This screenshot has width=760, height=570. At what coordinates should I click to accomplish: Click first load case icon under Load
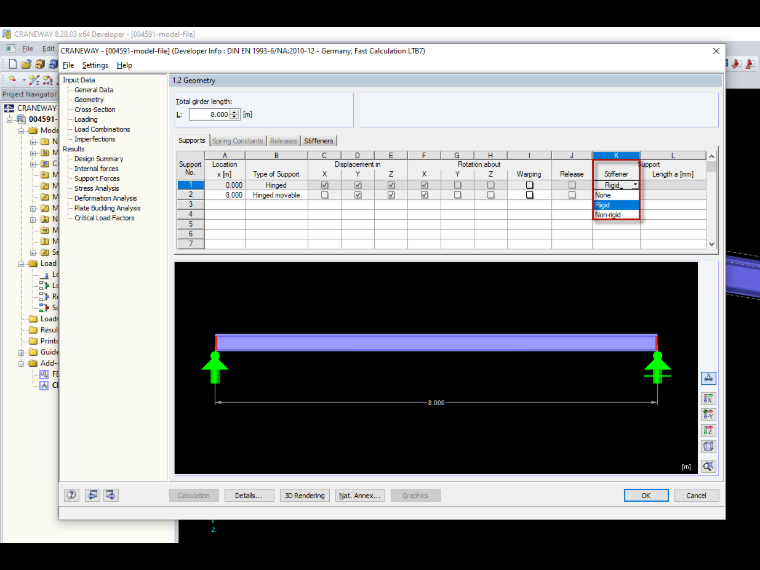click(45, 274)
